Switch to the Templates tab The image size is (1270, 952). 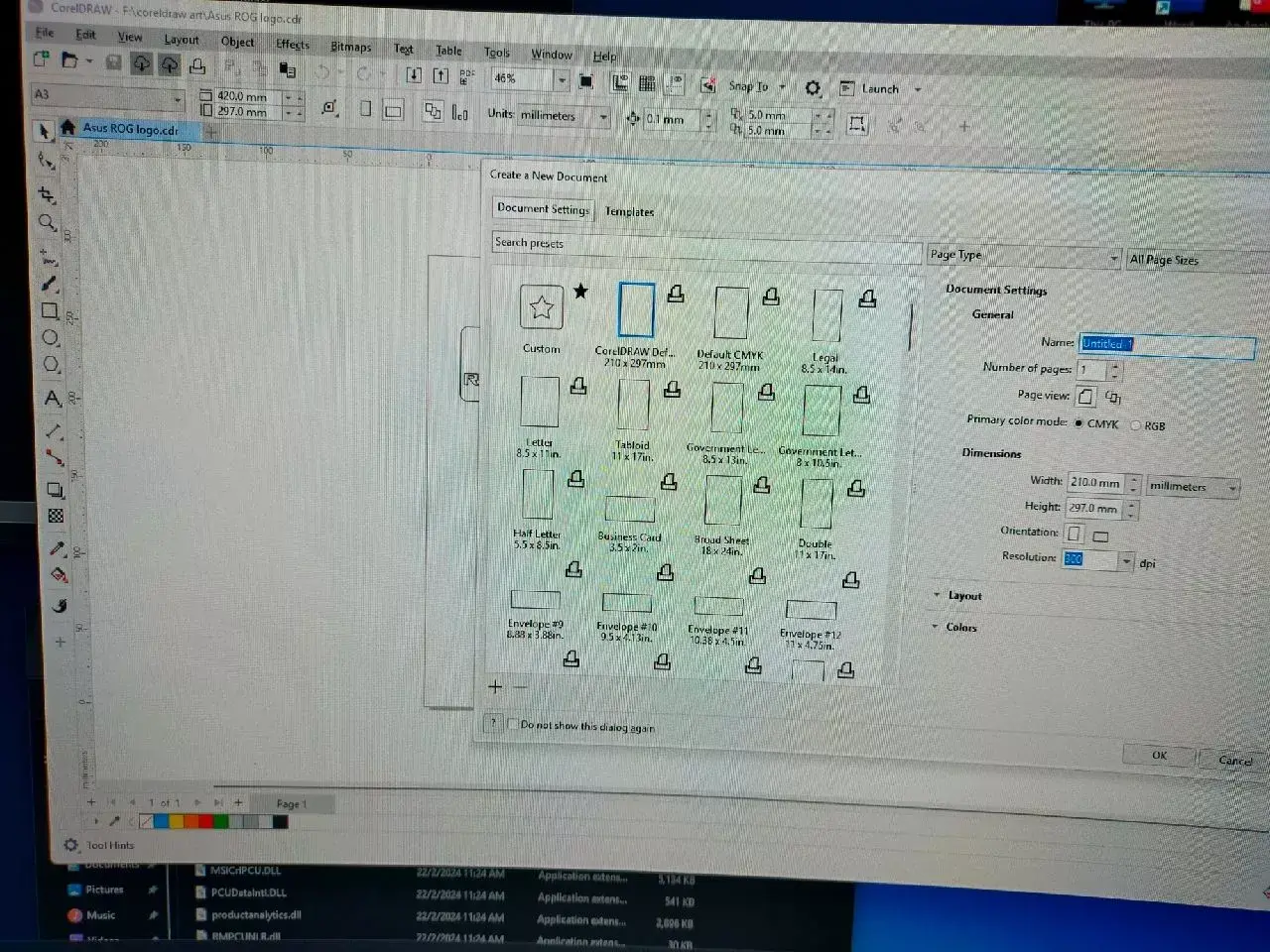pyautogui.click(x=629, y=211)
